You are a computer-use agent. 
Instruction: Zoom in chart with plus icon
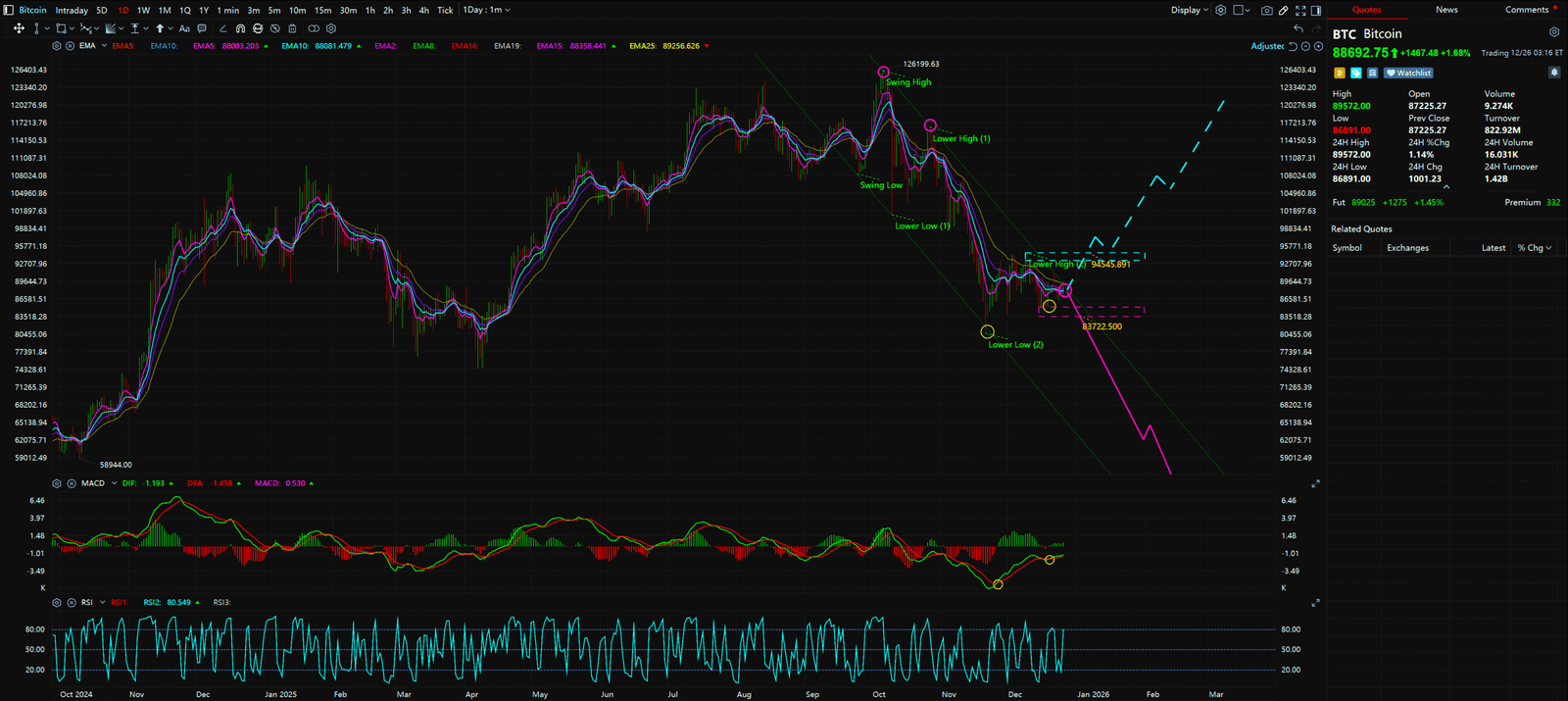point(1318,46)
